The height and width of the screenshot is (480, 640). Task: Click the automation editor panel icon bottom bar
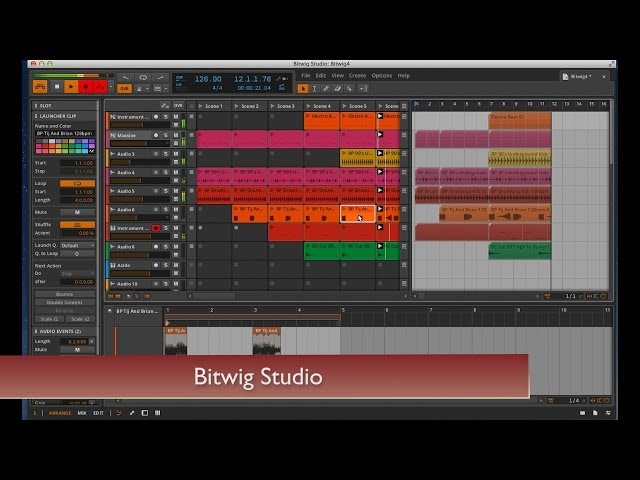pyautogui.click(x=132, y=413)
